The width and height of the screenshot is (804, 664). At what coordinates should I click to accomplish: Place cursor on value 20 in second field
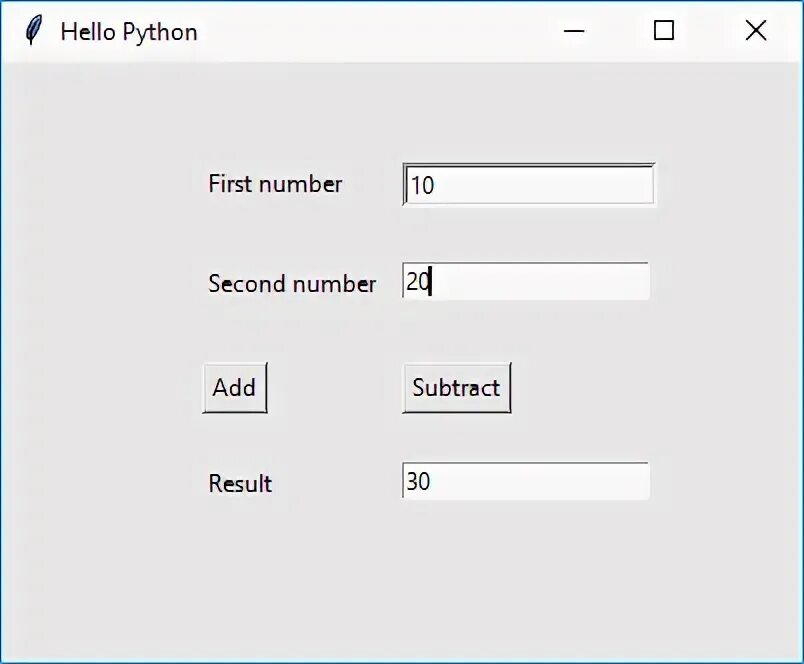click(x=417, y=283)
